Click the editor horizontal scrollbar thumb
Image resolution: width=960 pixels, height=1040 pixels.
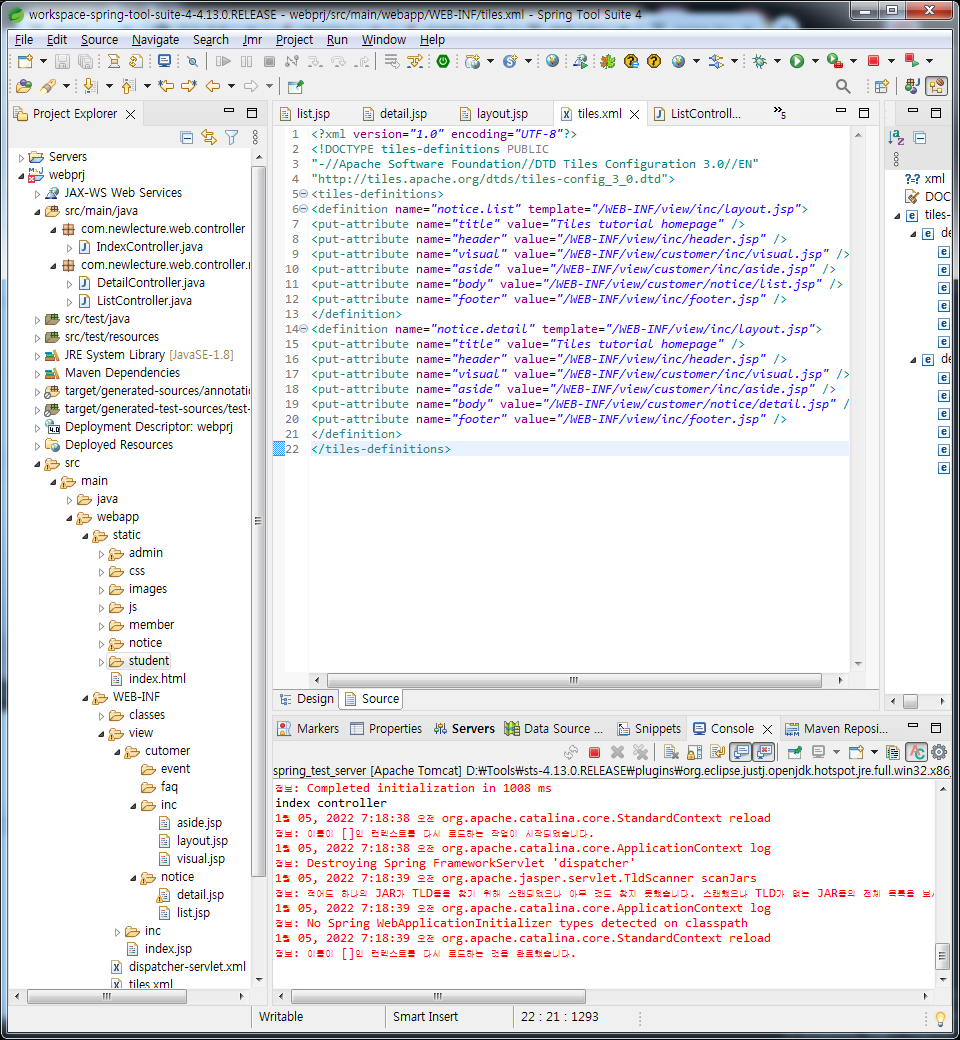[x=574, y=681]
